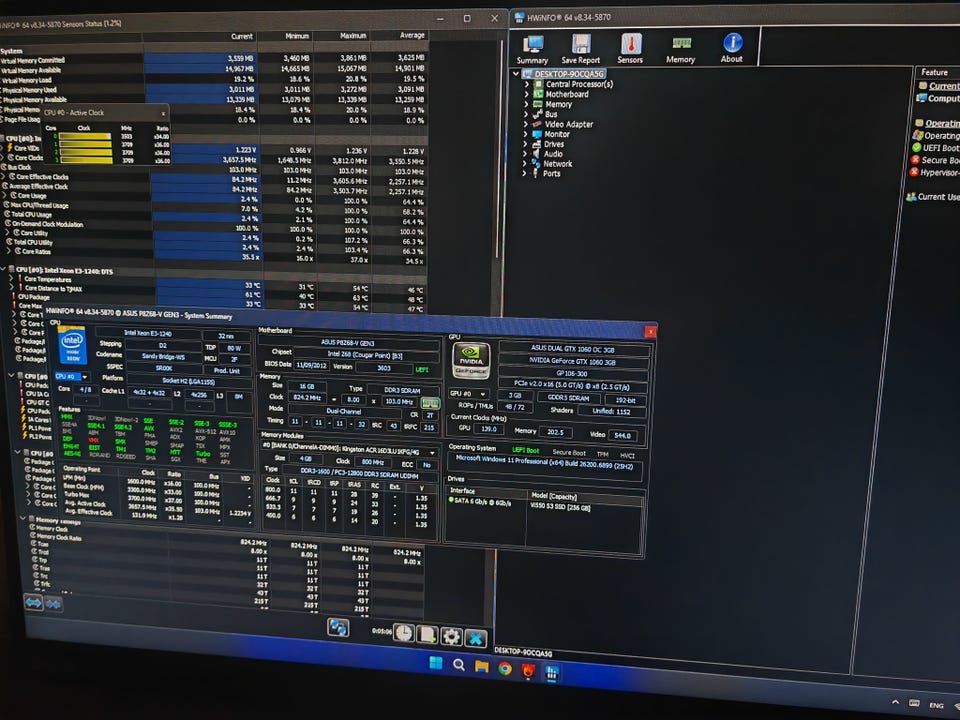Click the VI550 S3 SSD drive entry
This screenshot has width=960, height=720.
coord(560,507)
